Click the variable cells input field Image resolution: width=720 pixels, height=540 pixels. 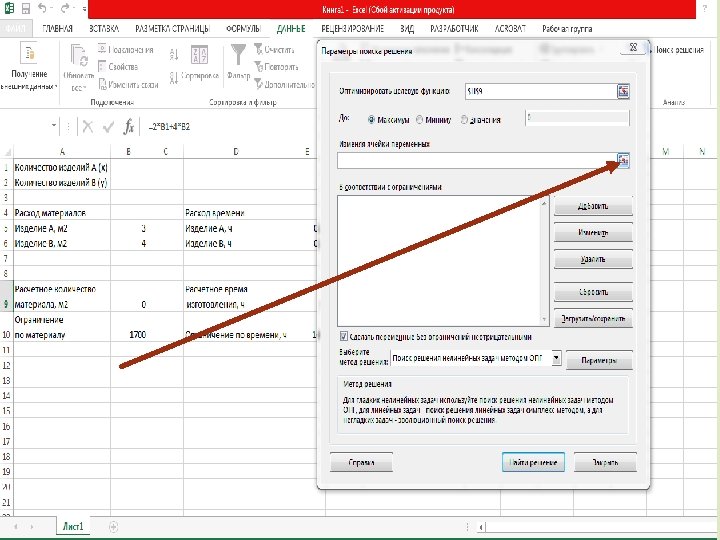(x=477, y=161)
